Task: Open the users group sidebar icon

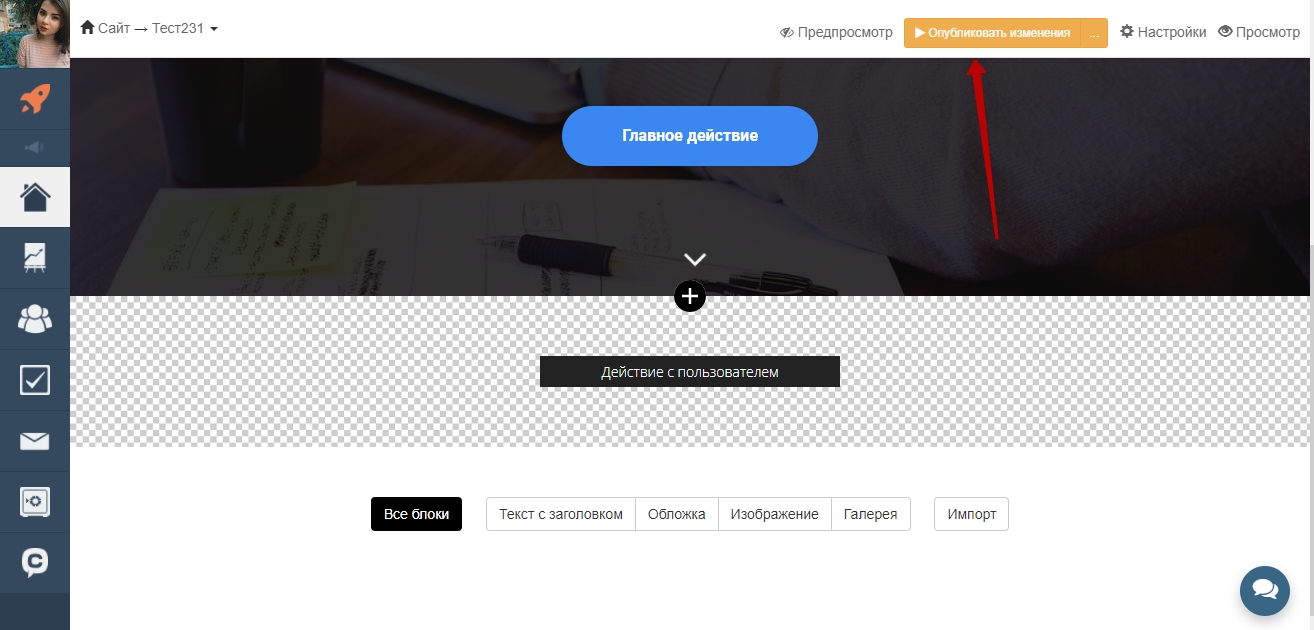Action: pyautogui.click(x=35, y=319)
